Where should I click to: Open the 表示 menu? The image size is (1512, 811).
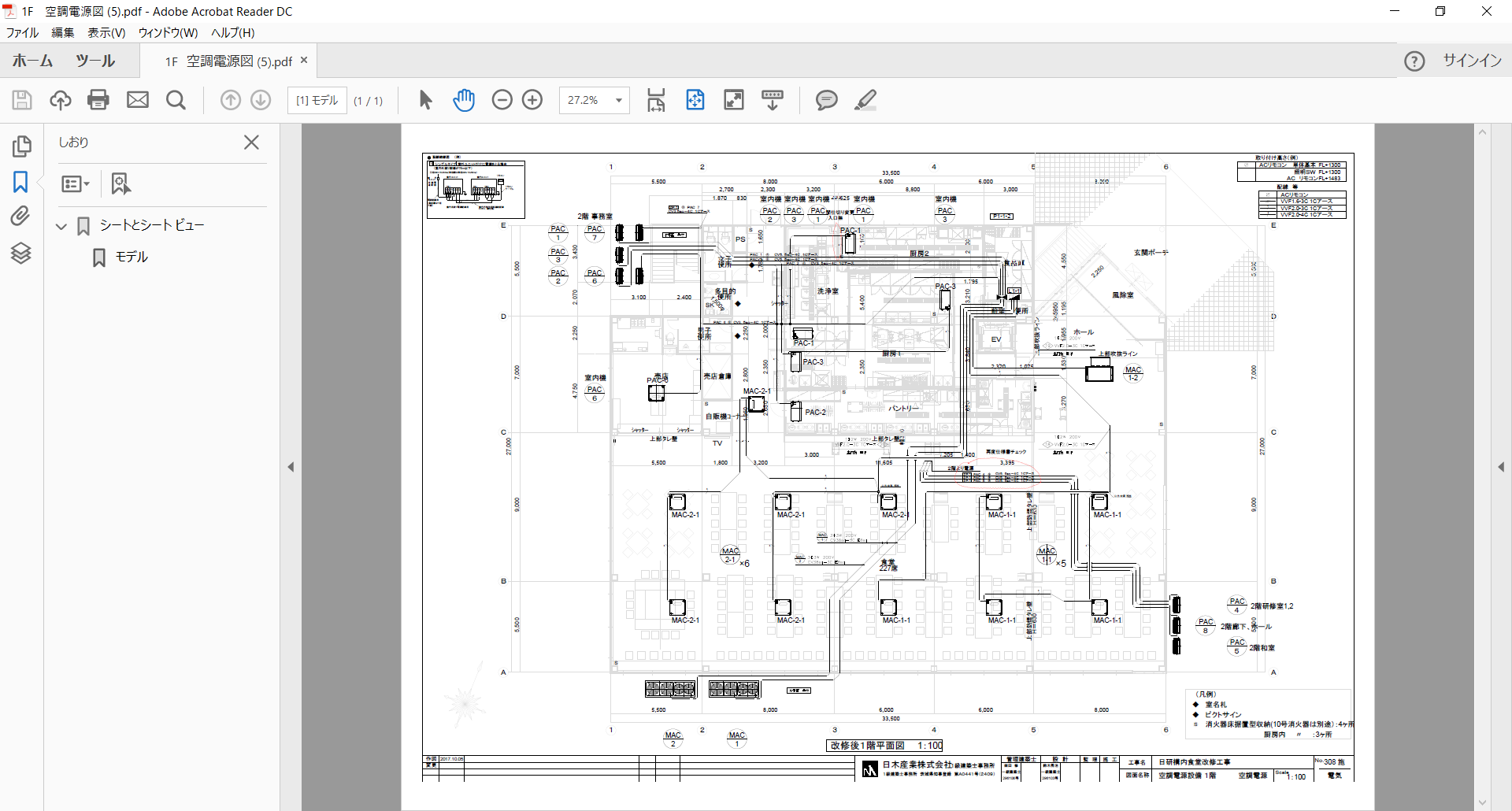(x=106, y=33)
